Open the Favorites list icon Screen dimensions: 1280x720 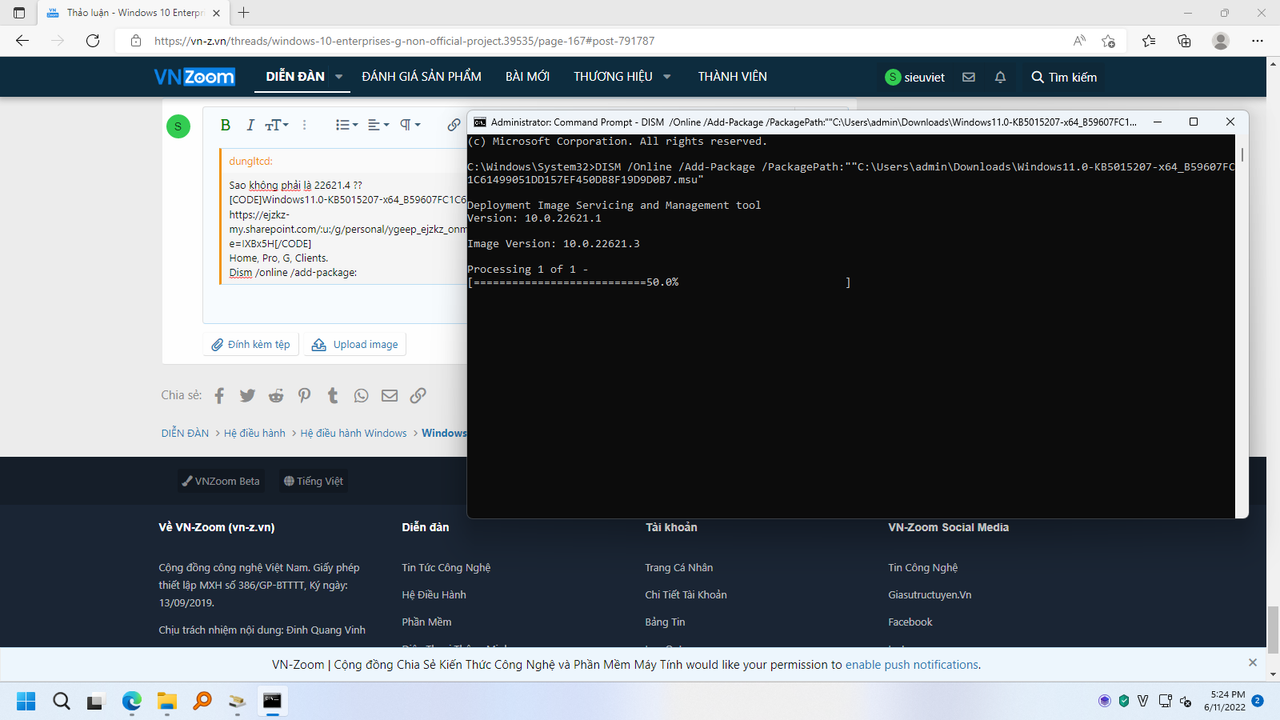pos(1149,41)
